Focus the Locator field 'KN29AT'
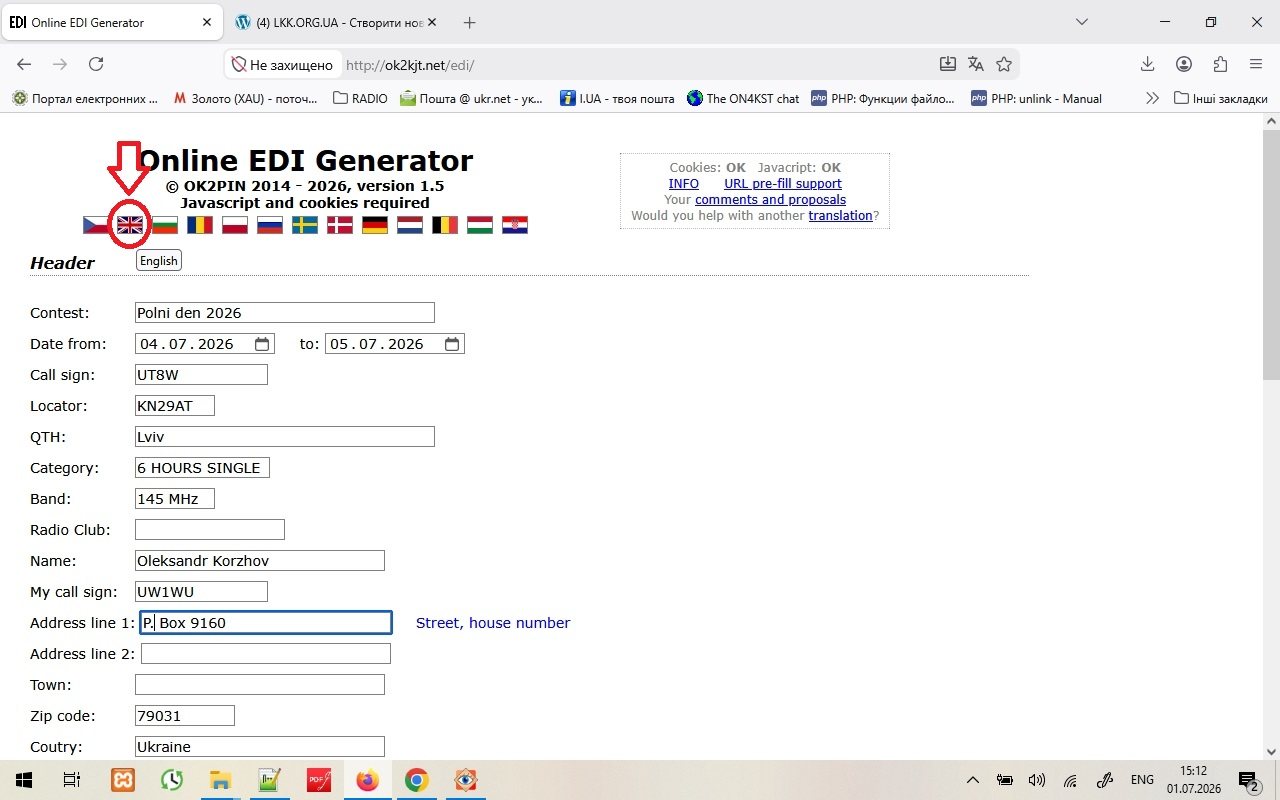Viewport: 1280px width, 800px height. (x=175, y=406)
